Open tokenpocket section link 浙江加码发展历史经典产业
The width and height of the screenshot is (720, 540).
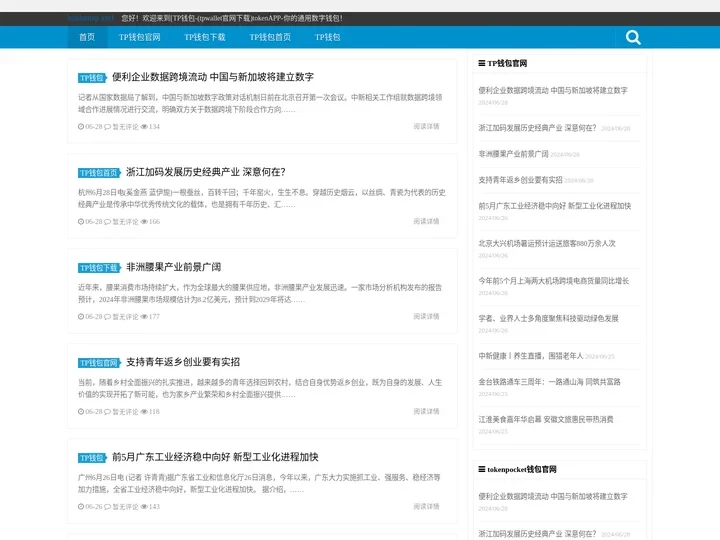point(537,534)
